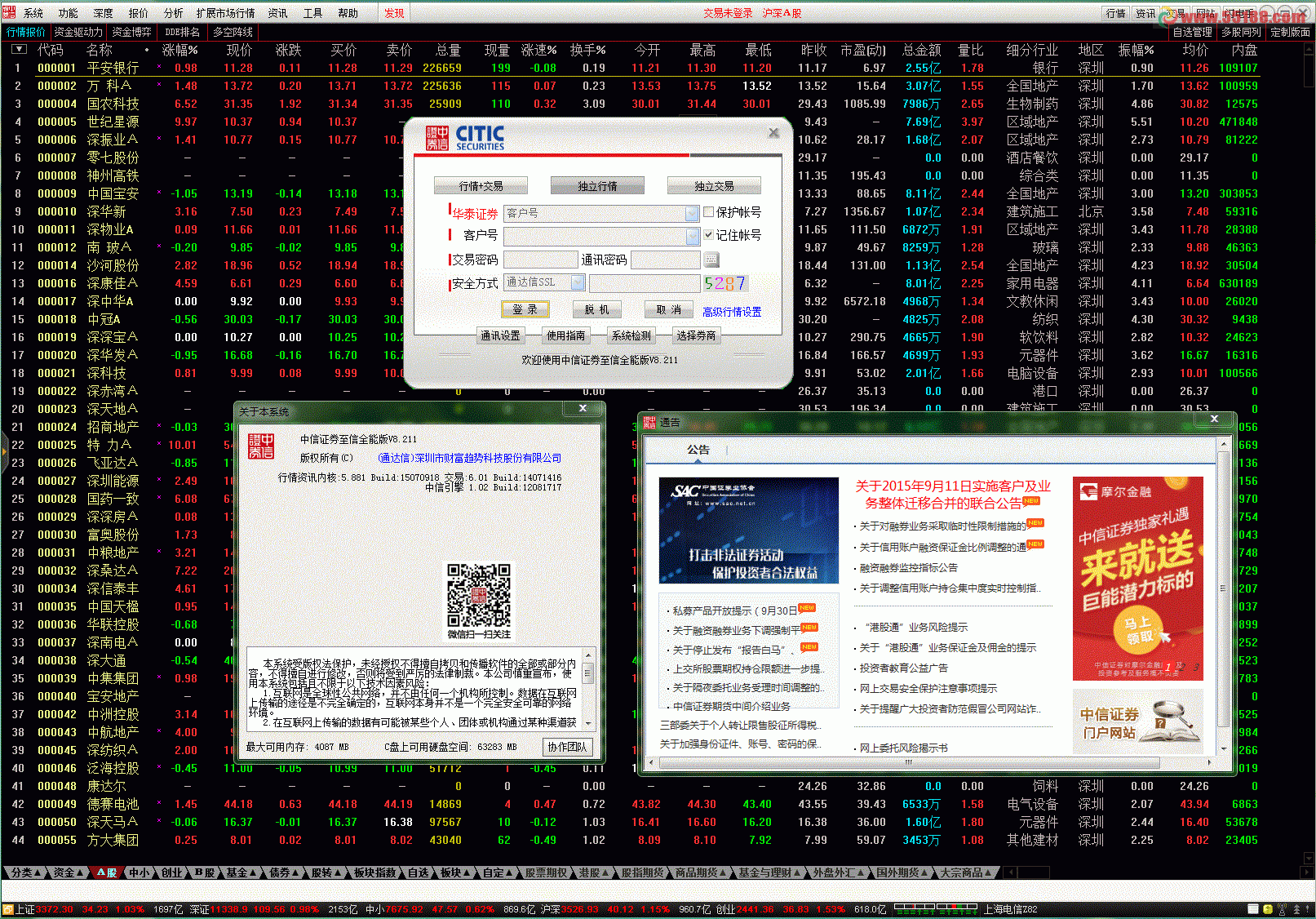Open the column header dropdown left of 代码

click(19, 50)
